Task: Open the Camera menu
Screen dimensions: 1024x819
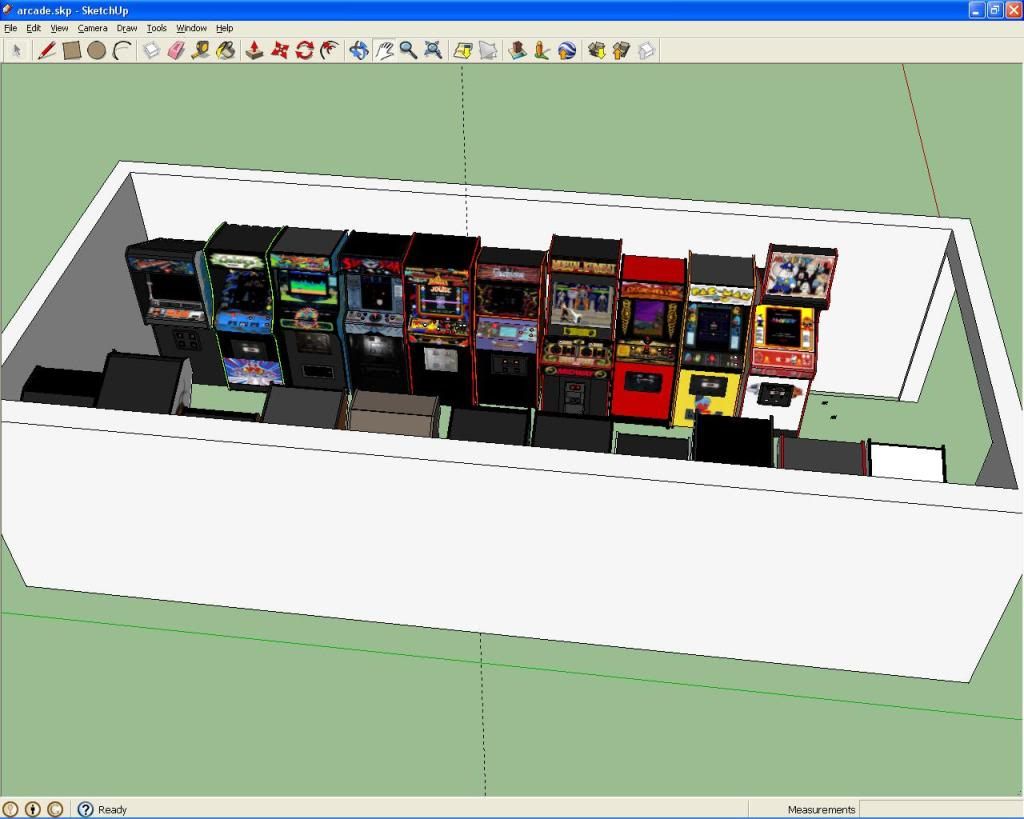Action: pyautogui.click(x=92, y=28)
